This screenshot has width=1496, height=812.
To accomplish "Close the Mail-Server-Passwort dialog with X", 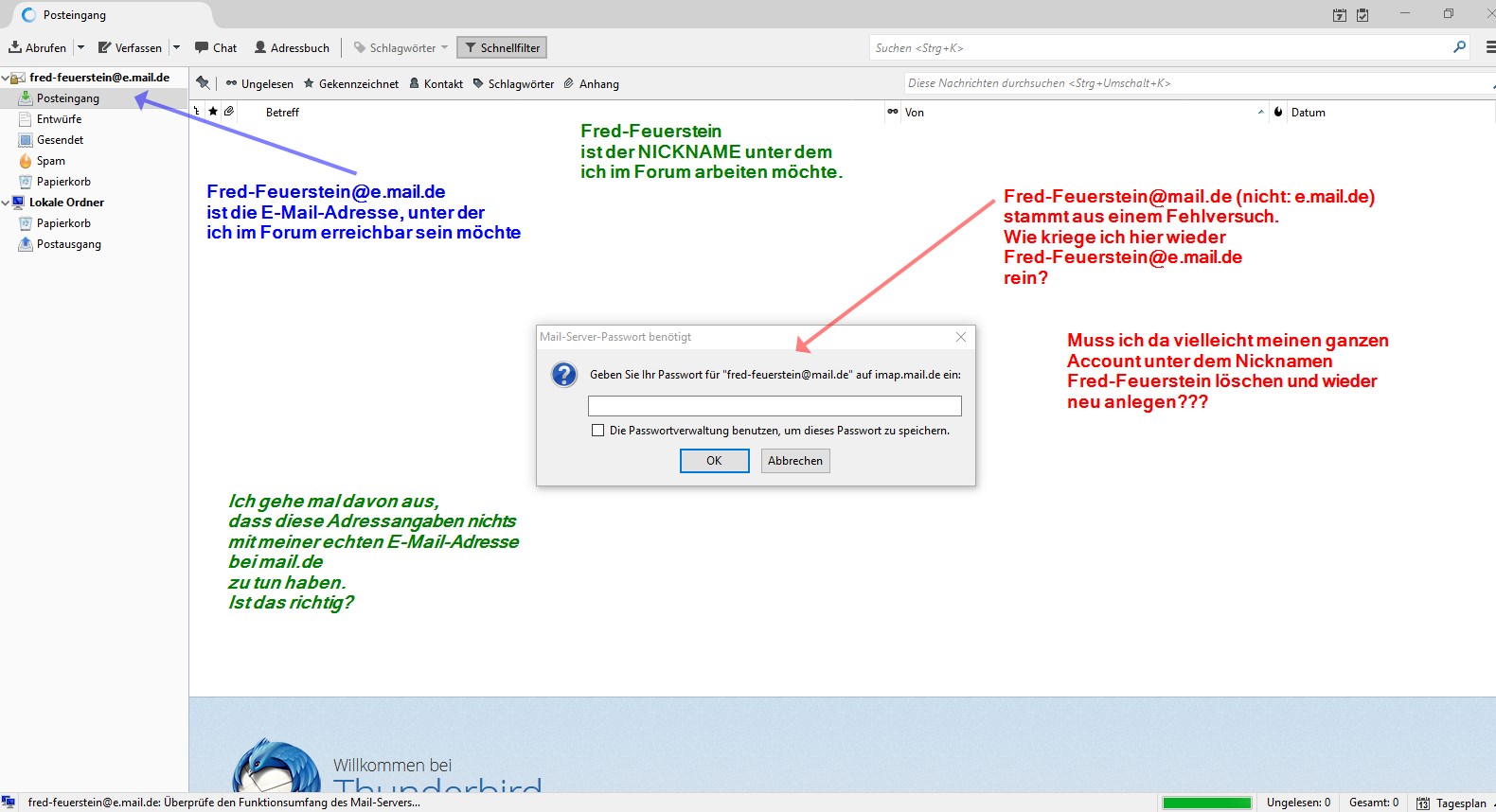I will click(x=961, y=337).
